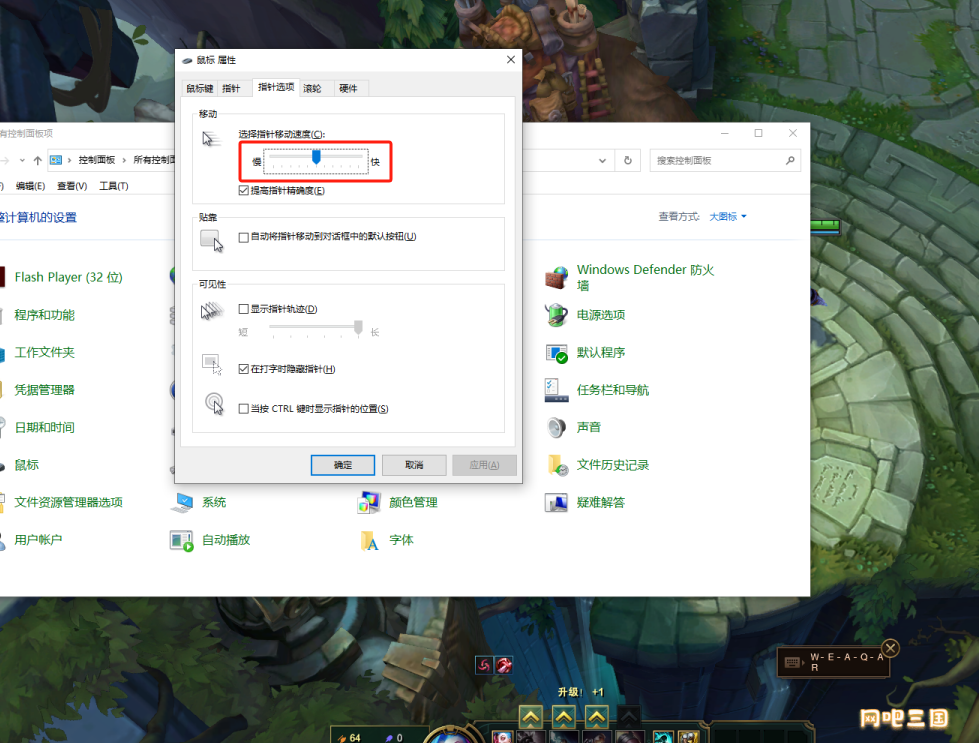
Task: Click the leftmost gold level-up arrow in game
Action: coord(531,717)
